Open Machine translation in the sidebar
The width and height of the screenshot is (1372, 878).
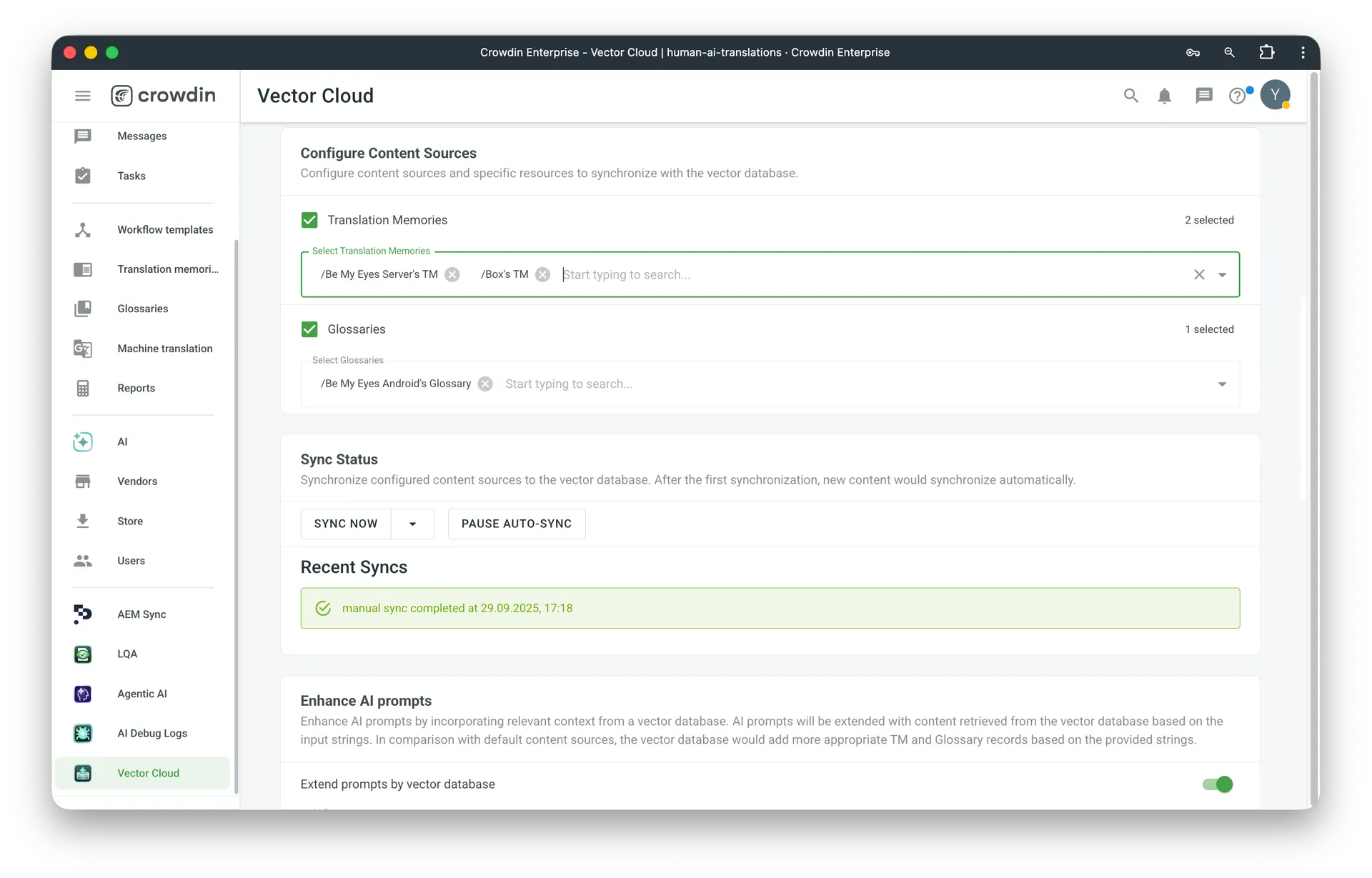click(x=164, y=349)
